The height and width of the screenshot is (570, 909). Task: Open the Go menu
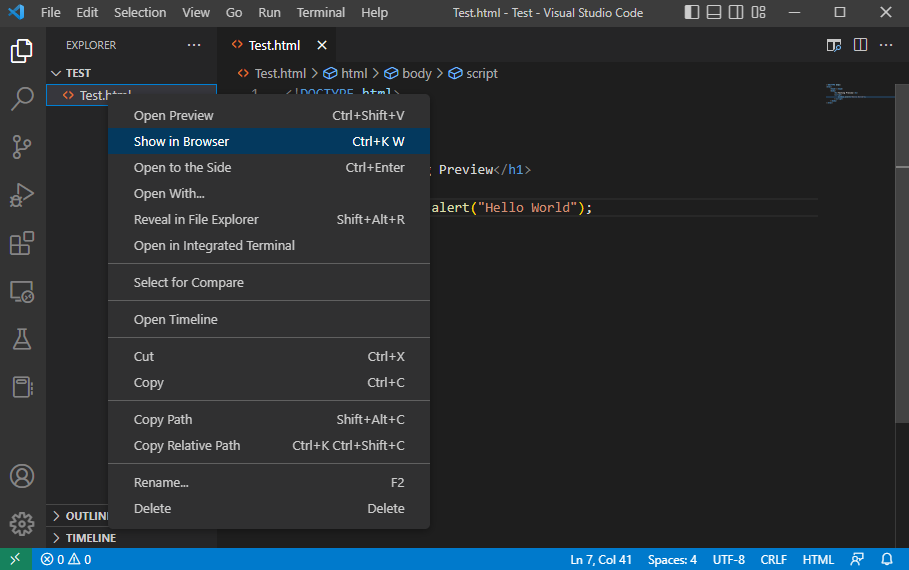[234, 12]
